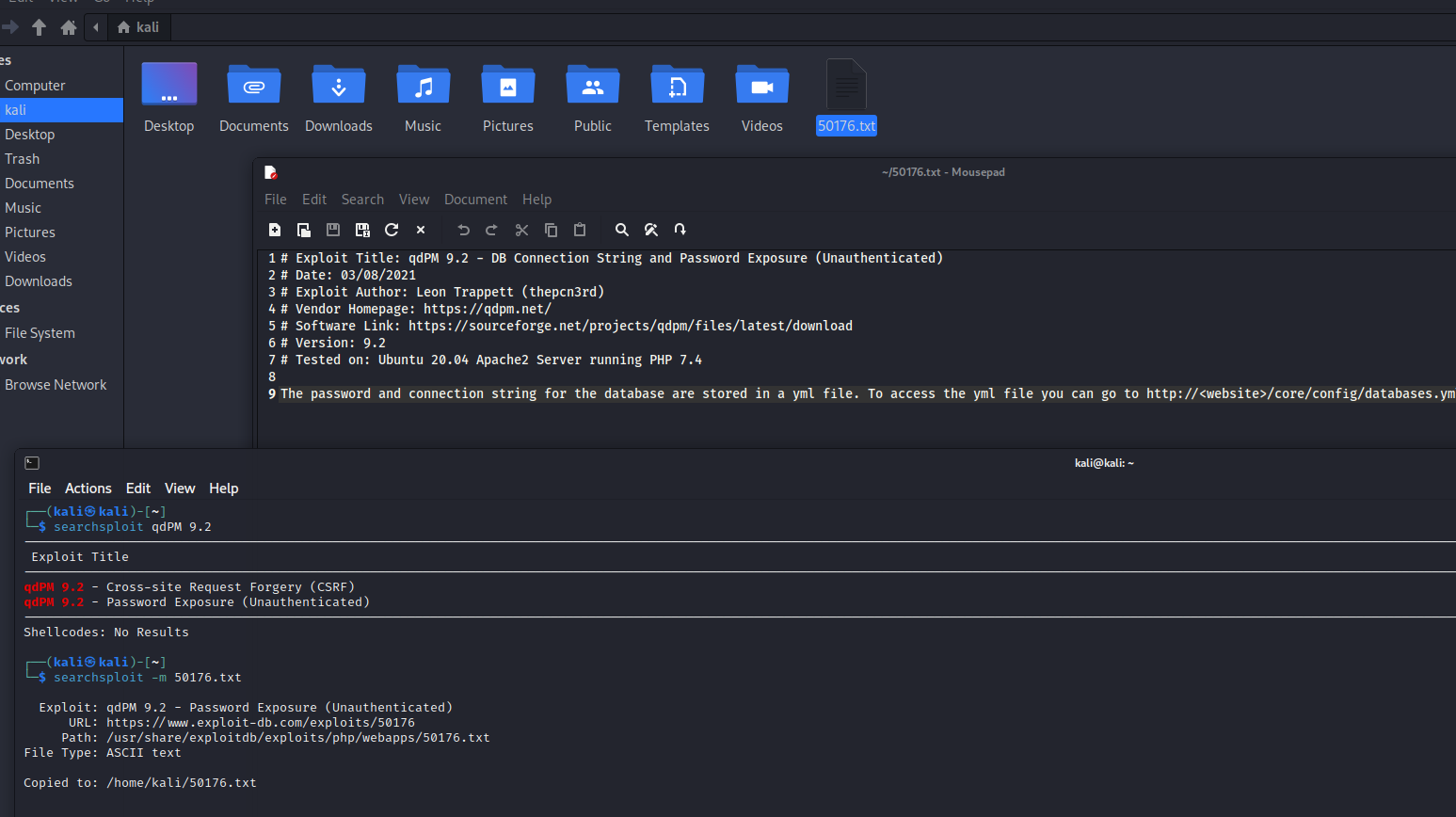
Task: Open the Pictures folder icon
Action: point(508,85)
